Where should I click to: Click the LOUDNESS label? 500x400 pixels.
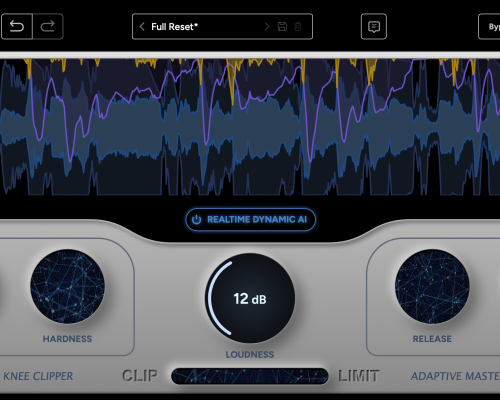click(250, 354)
